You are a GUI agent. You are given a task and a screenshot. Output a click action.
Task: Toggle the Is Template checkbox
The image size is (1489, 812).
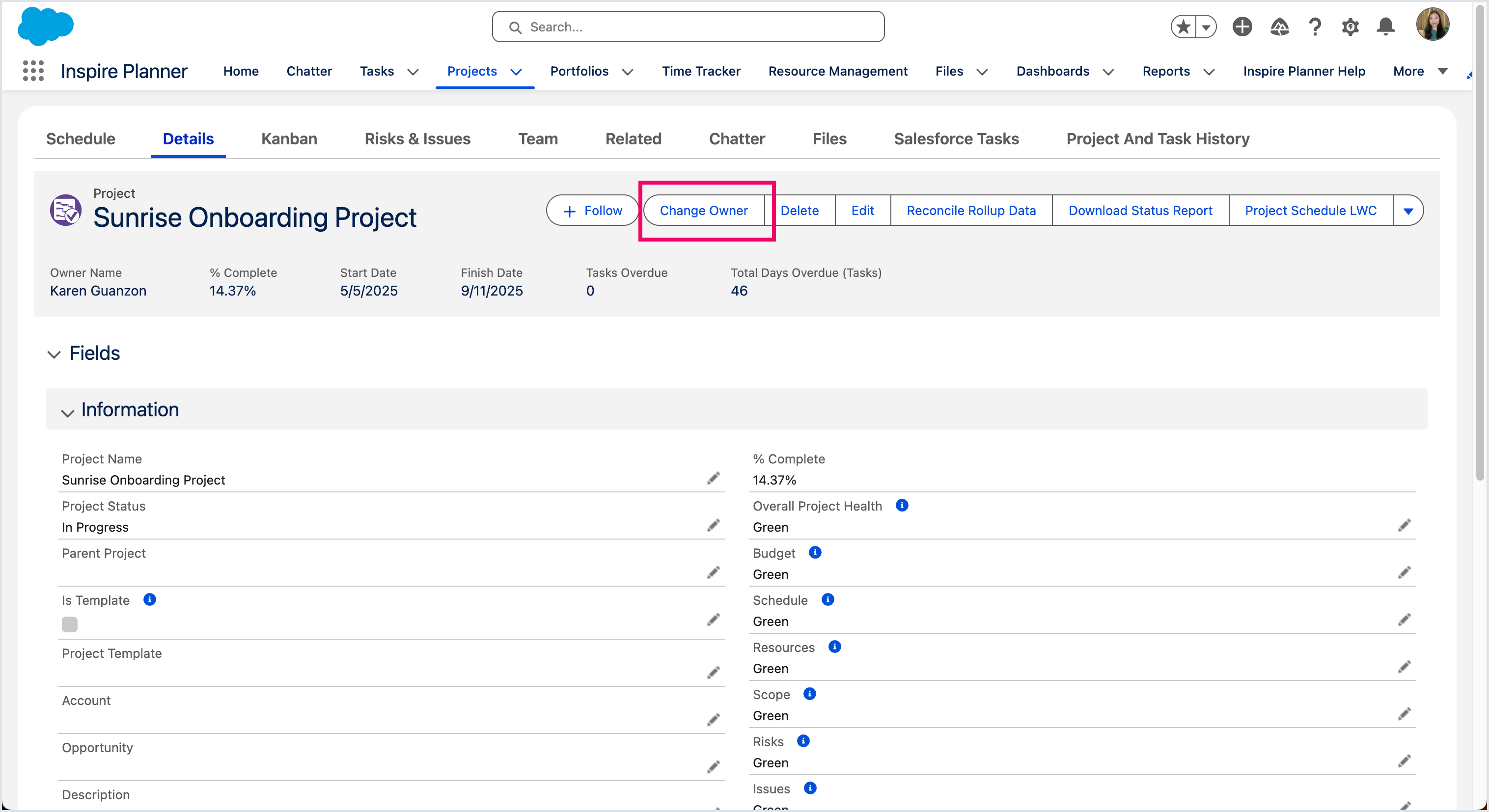69,624
